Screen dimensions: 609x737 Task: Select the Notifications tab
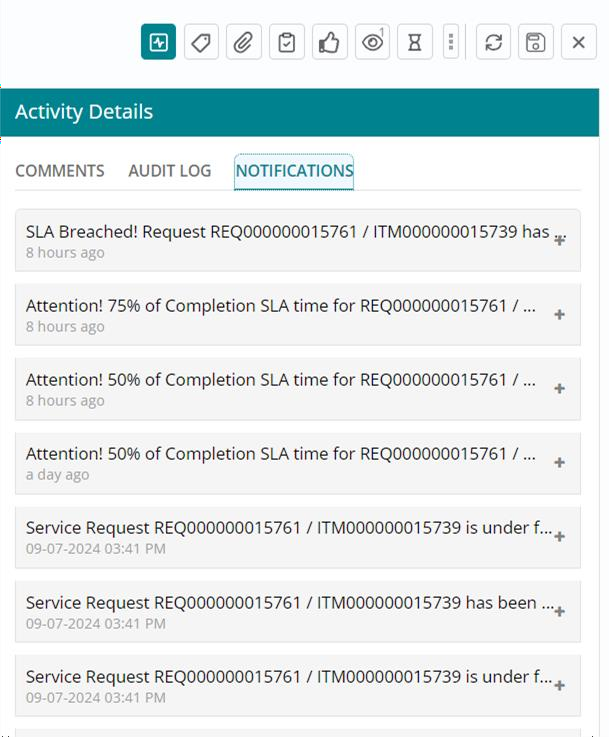294,171
